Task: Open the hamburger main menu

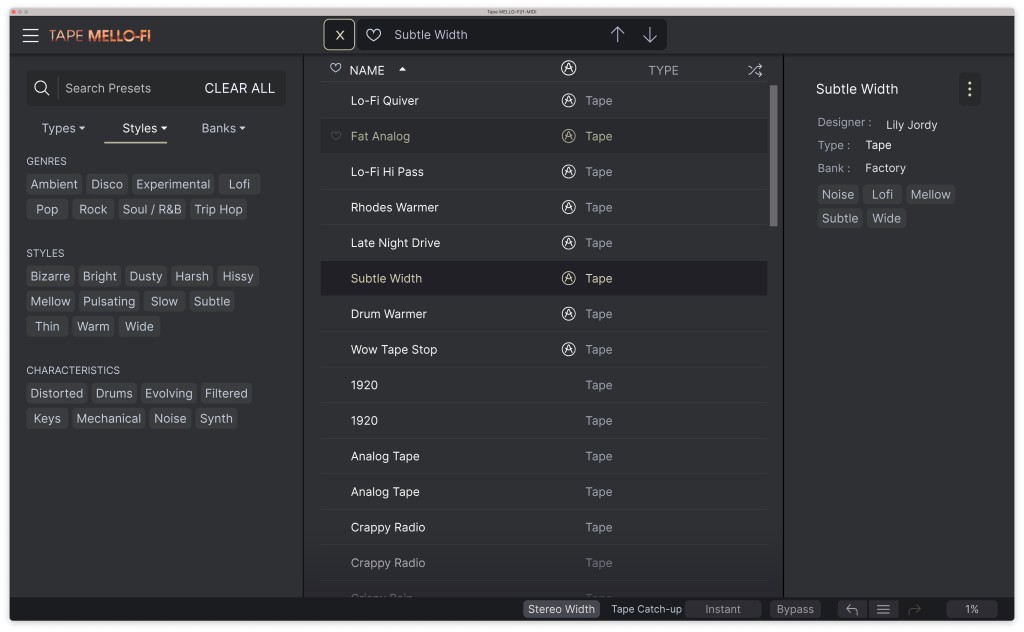Action: click(x=31, y=35)
